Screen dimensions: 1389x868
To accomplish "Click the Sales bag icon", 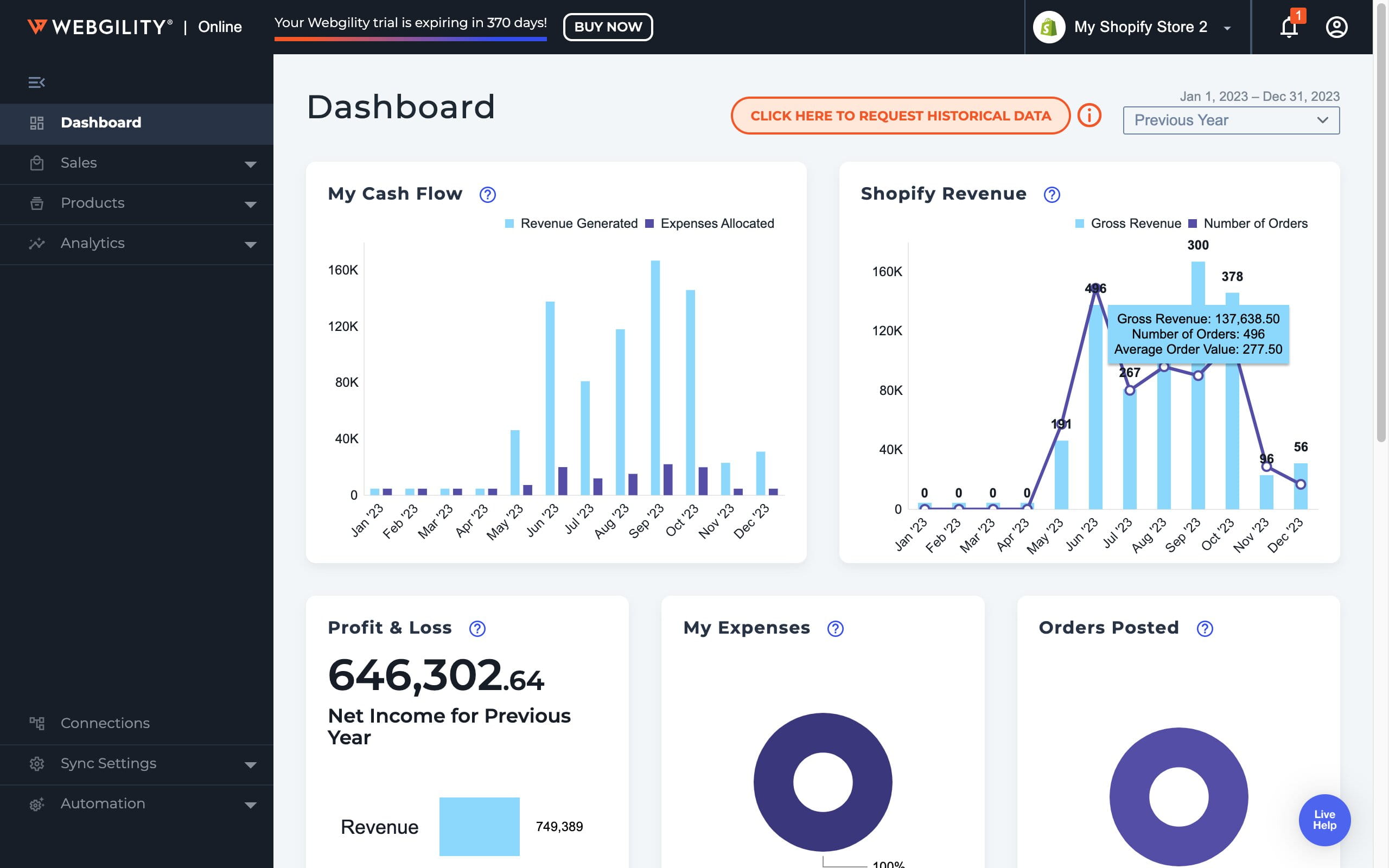I will 37,163.
